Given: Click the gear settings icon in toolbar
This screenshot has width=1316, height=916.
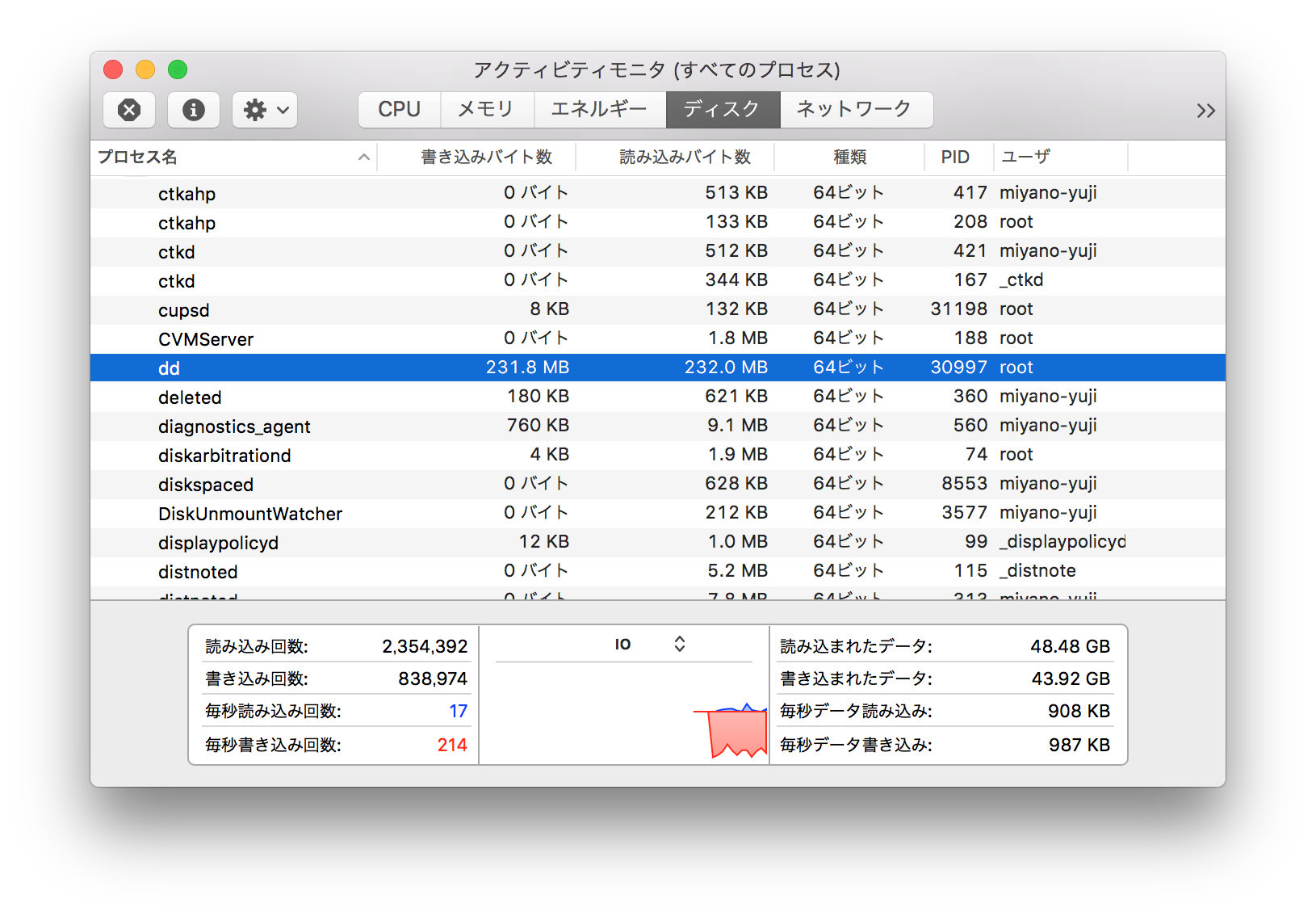Looking at the screenshot, I should pyautogui.click(x=255, y=110).
